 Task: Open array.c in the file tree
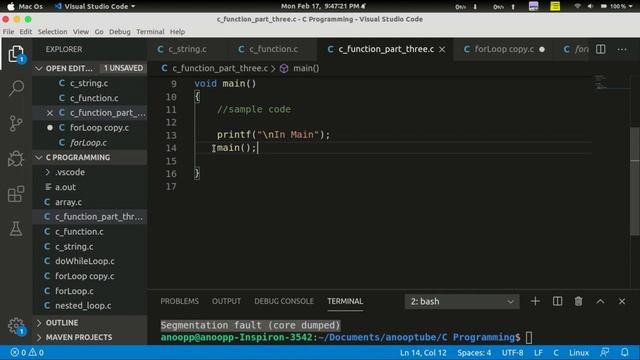point(69,202)
